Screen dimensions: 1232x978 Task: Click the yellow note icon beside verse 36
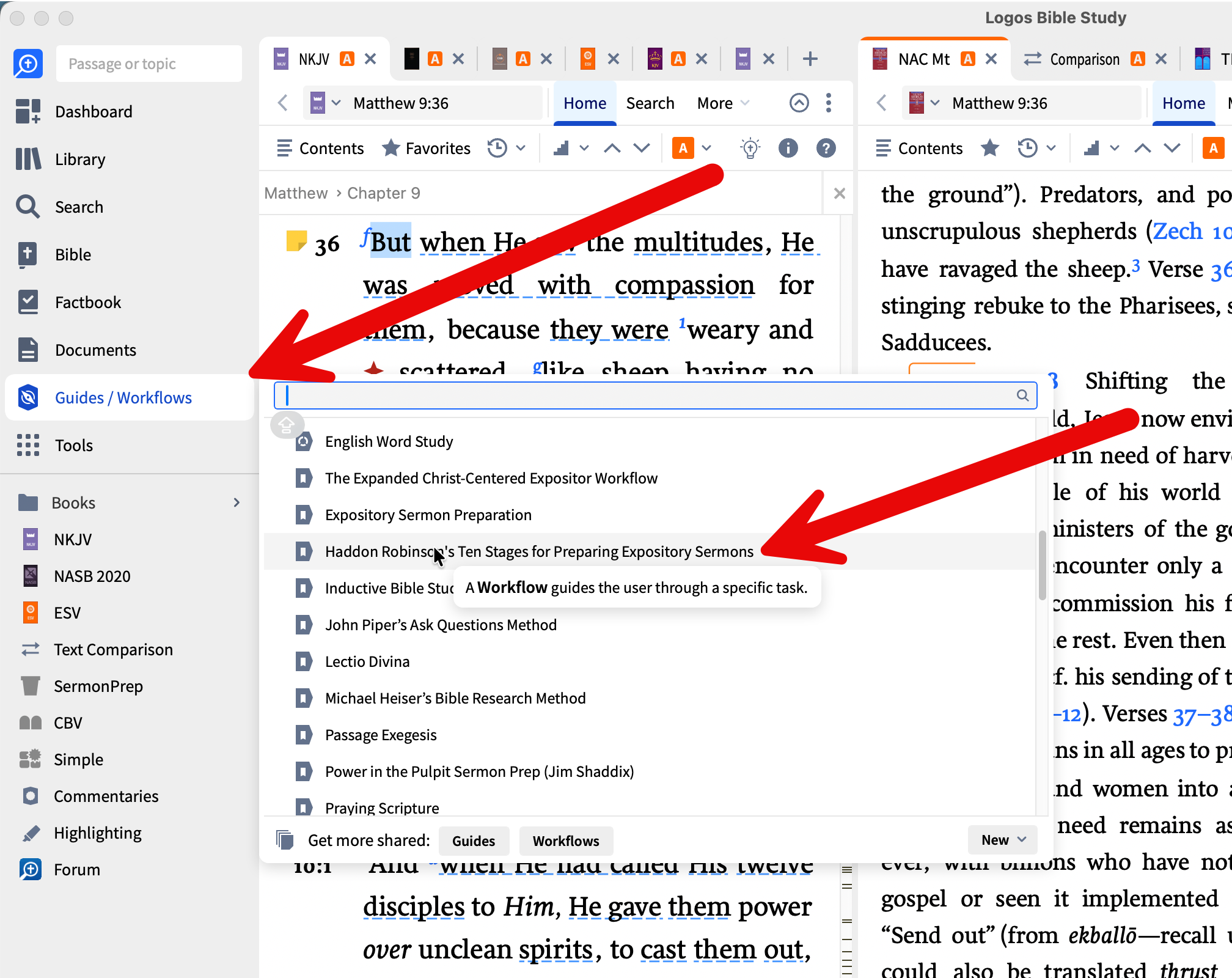coord(296,241)
